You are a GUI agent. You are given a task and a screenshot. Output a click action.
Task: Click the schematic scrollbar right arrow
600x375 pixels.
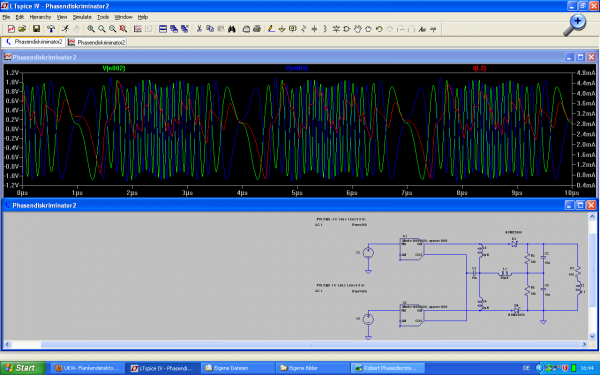584,344
